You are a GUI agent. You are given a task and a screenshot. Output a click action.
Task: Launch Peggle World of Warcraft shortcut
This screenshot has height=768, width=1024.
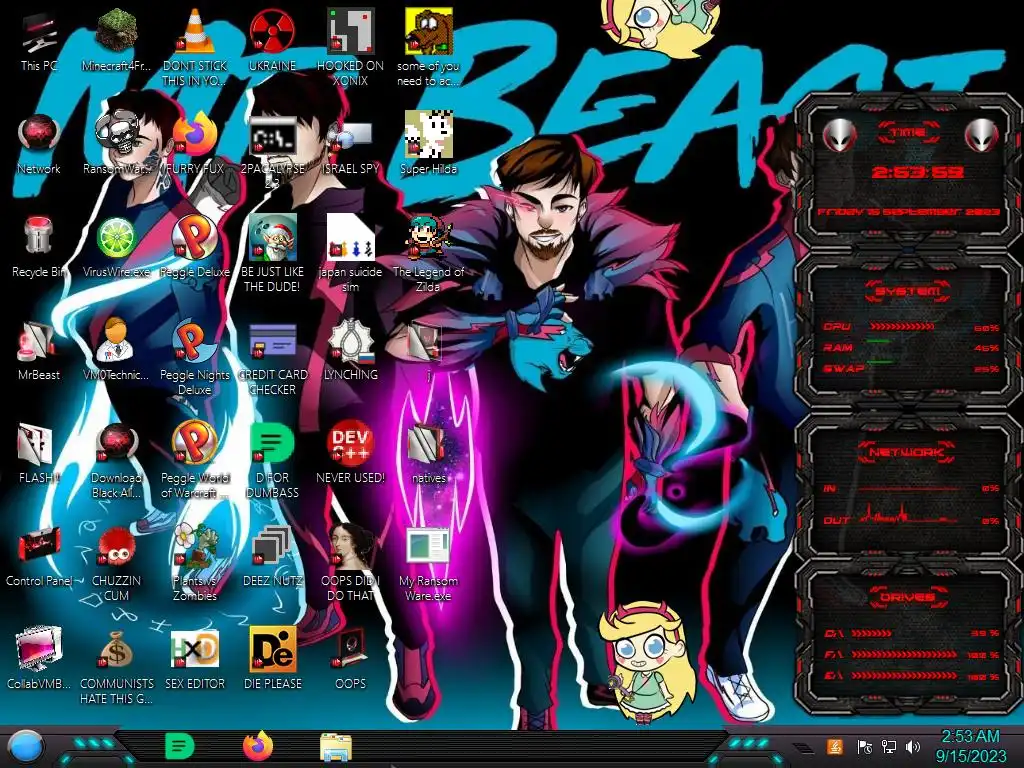tap(195, 443)
